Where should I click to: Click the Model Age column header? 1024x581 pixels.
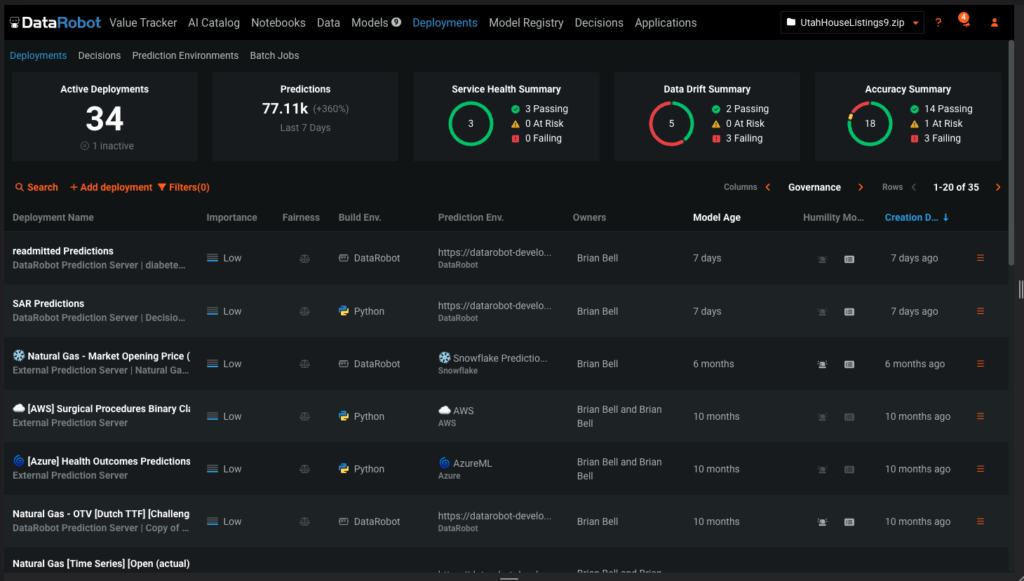pos(716,217)
